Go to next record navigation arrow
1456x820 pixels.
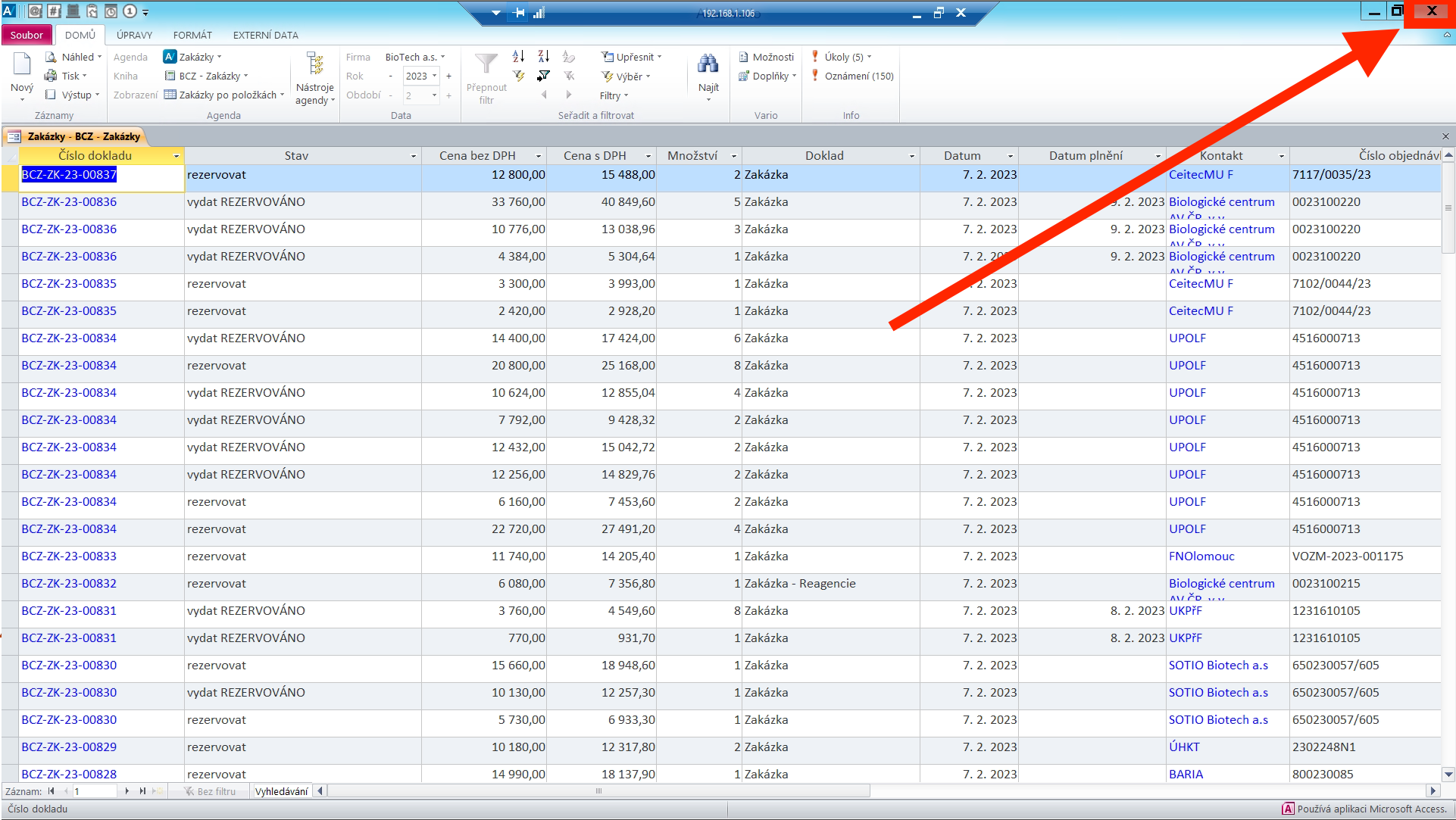pyautogui.click(x=127, y=791)
